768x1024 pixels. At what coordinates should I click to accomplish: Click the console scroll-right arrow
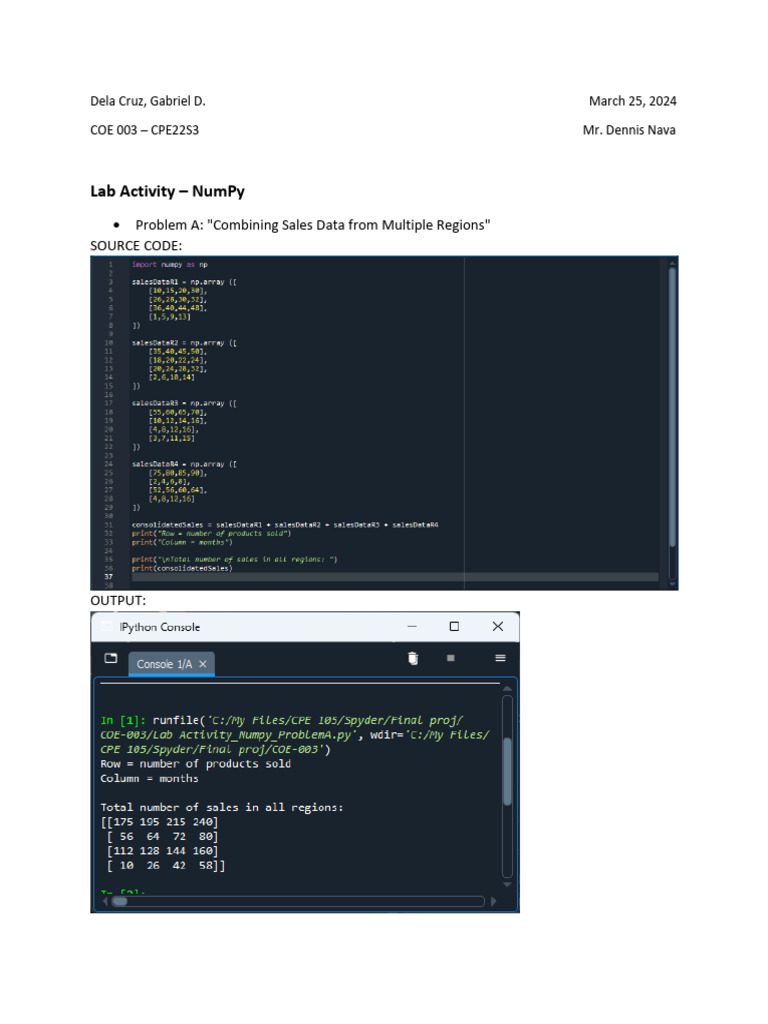[x=494, y=901]
